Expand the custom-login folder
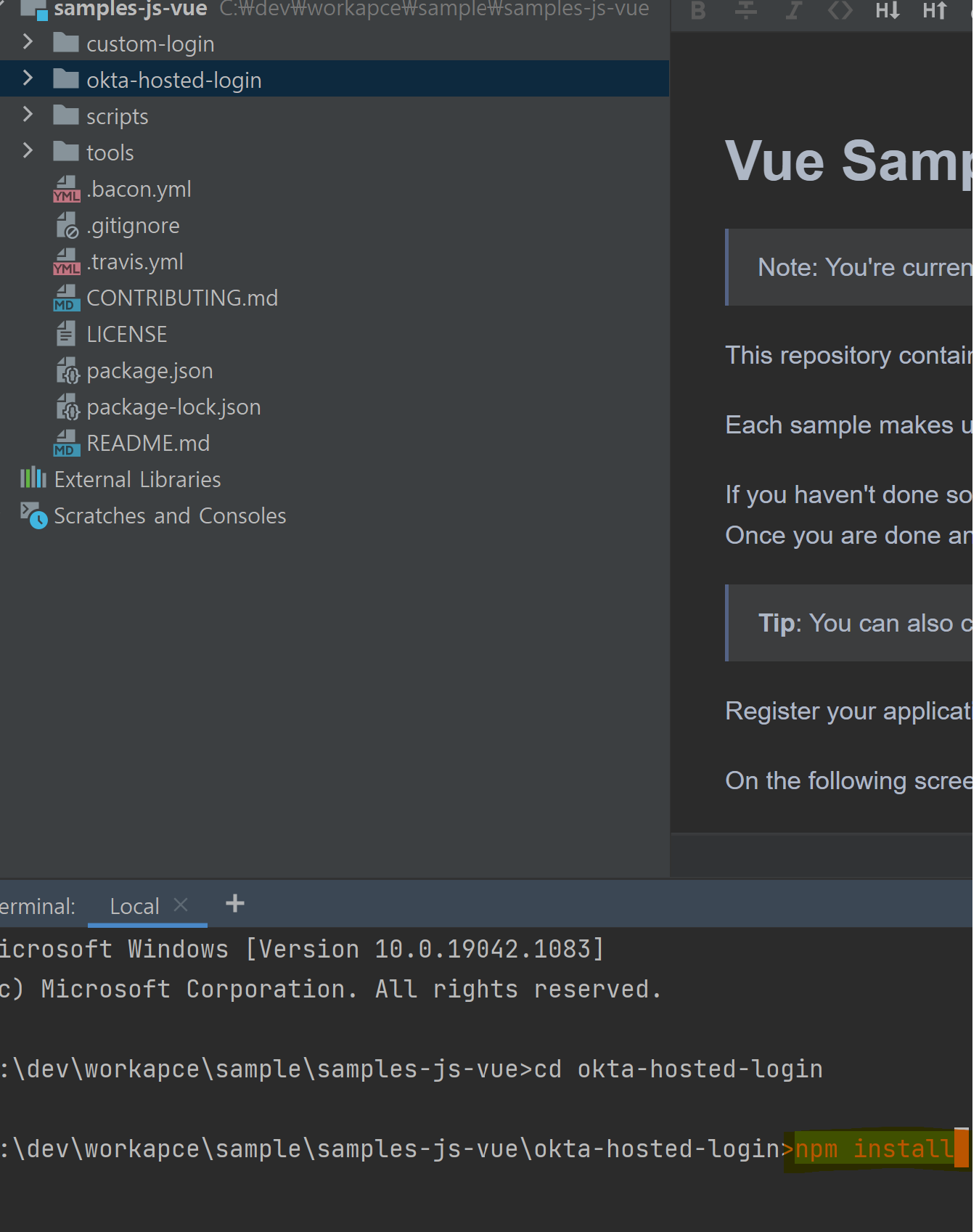Viewport: 979px width, 1232px height. point(28,42)
